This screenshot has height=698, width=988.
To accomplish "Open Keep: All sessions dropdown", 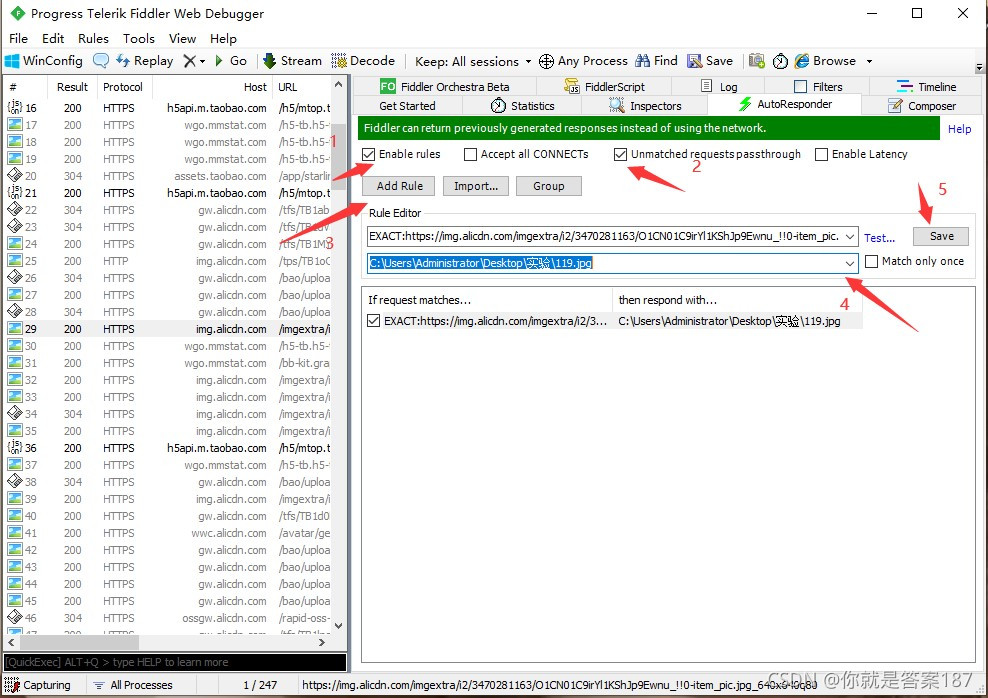I will coord(473,61).
